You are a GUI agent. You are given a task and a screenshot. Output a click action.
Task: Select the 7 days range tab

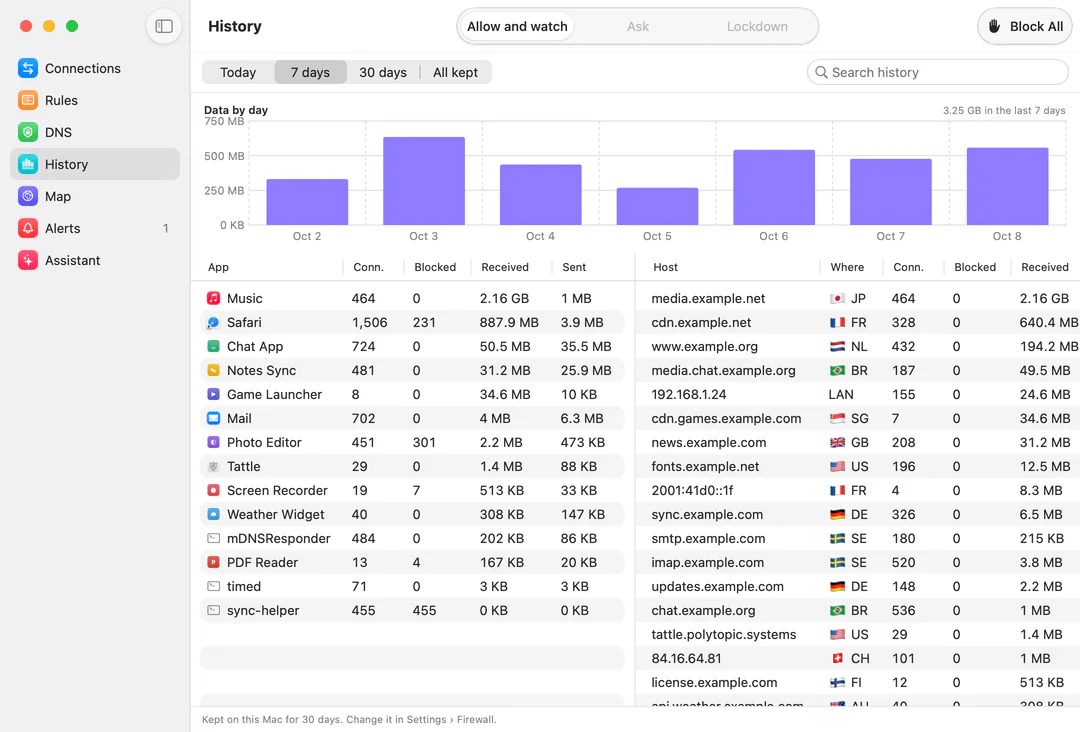tap(310, 72)
